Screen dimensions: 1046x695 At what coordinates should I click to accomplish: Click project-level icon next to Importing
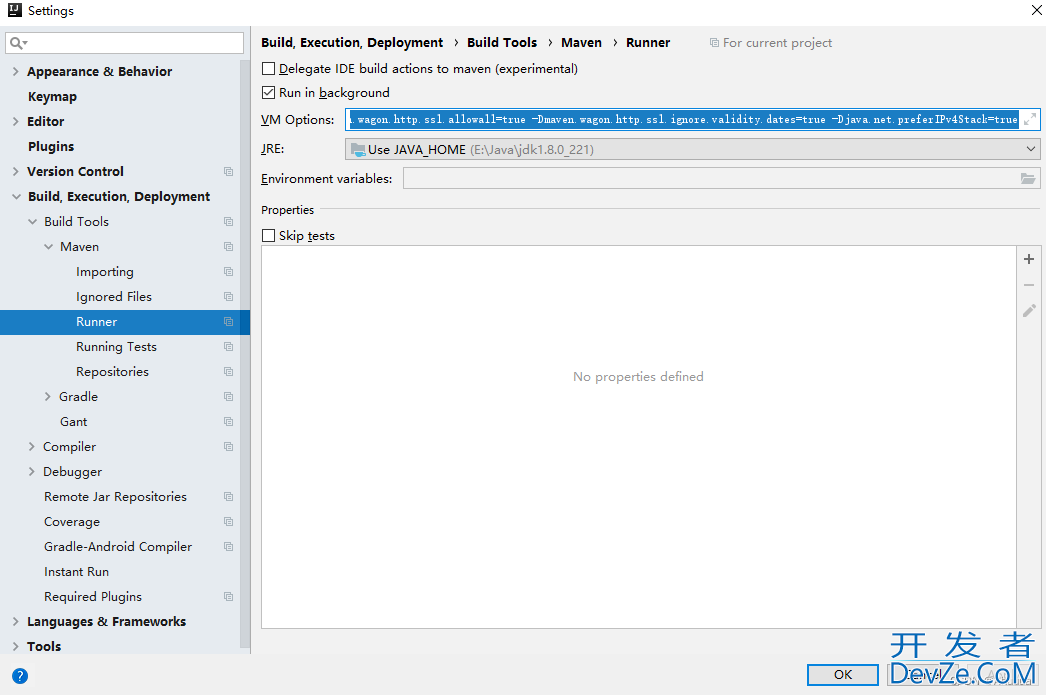pyautogui.click(x=229, y=271)
